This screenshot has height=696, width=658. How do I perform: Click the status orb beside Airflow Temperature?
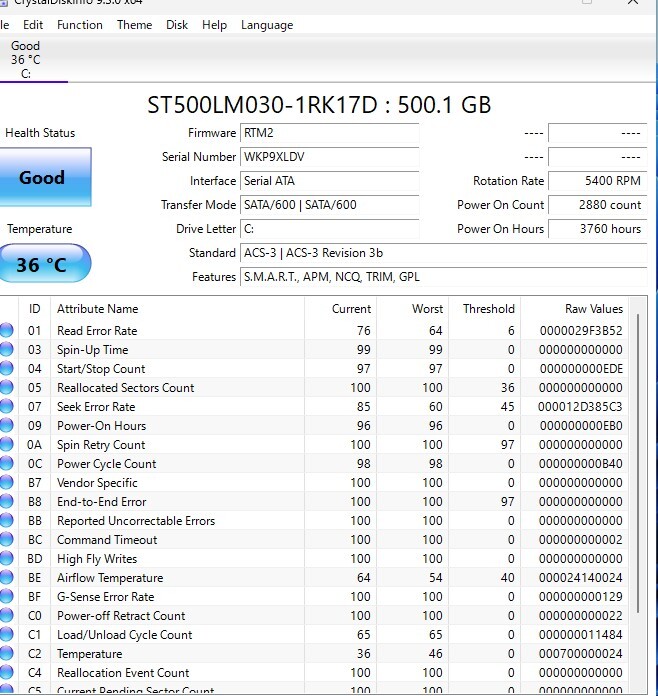pos(7,578)
